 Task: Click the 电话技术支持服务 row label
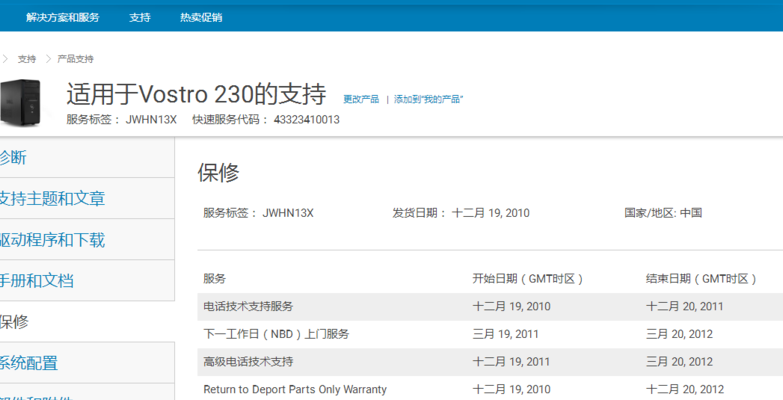tap(248, 306)
